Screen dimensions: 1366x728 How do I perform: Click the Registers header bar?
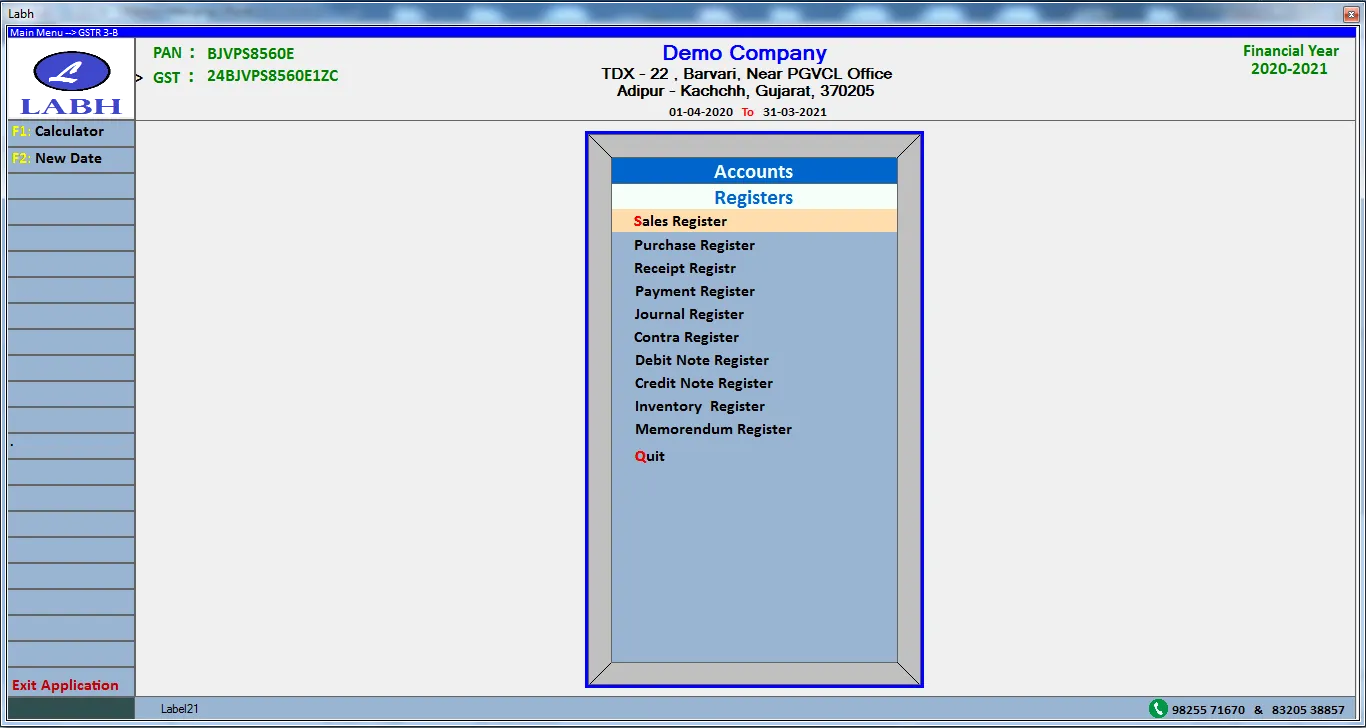[753, 196]
